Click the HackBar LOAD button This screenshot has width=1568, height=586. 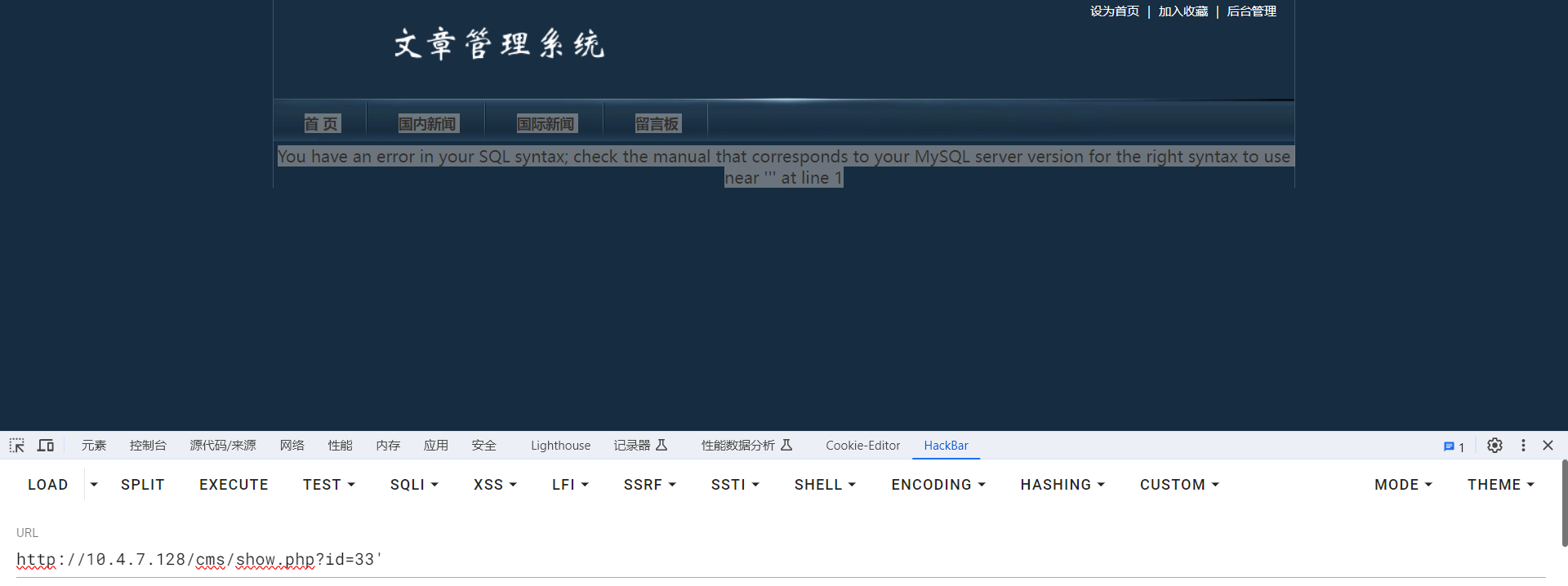pyautogui.click(x=48, y=485)
